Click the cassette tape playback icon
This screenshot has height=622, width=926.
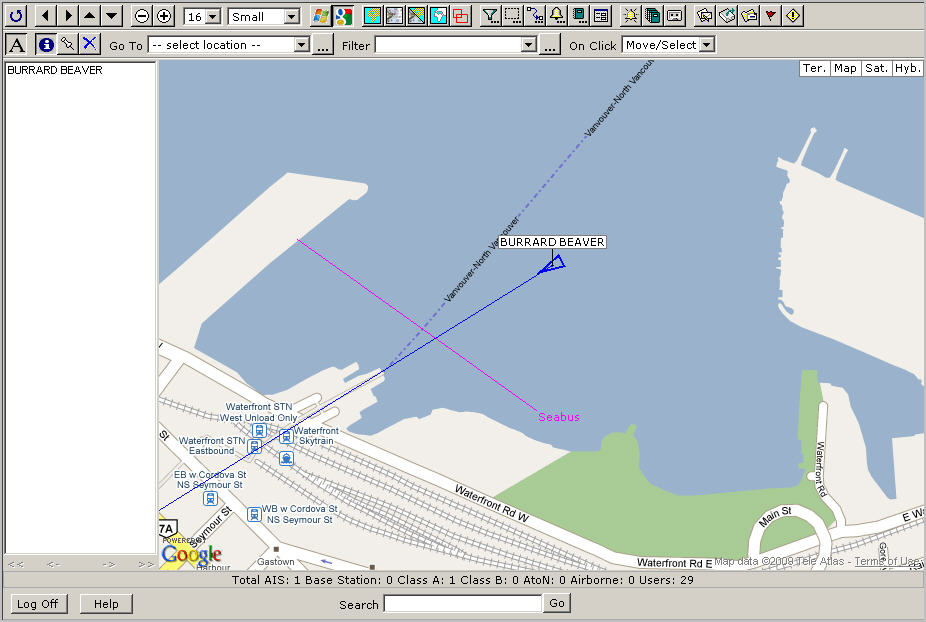(x=674, y=16)
